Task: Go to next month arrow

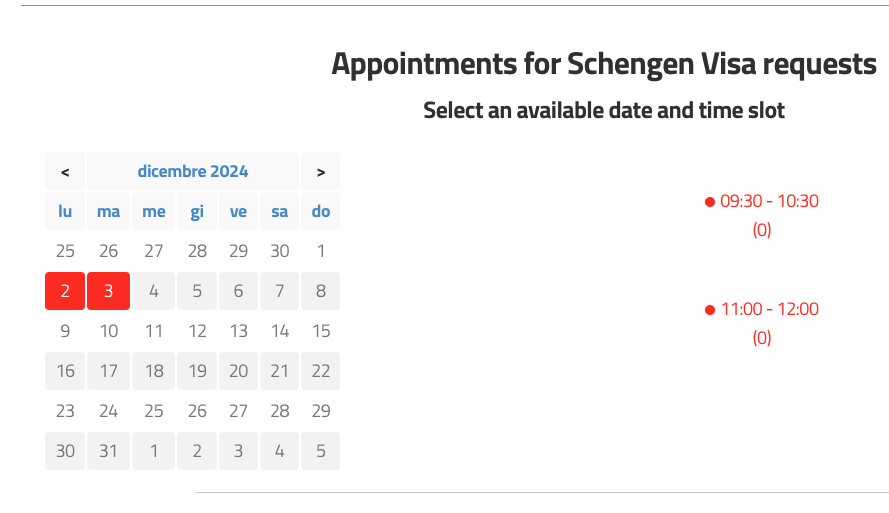Action: pyautogui.click(x=321, y=171)
